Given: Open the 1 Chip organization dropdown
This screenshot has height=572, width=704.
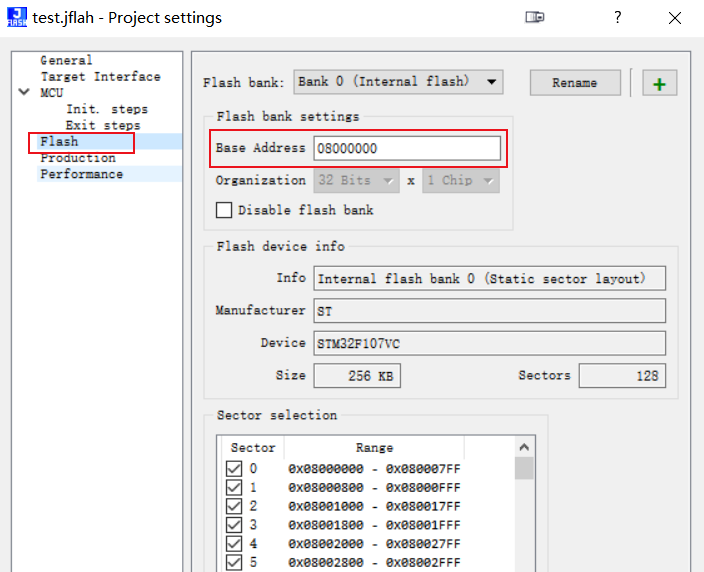Looking at the screenshot, I should pos(461,180).
